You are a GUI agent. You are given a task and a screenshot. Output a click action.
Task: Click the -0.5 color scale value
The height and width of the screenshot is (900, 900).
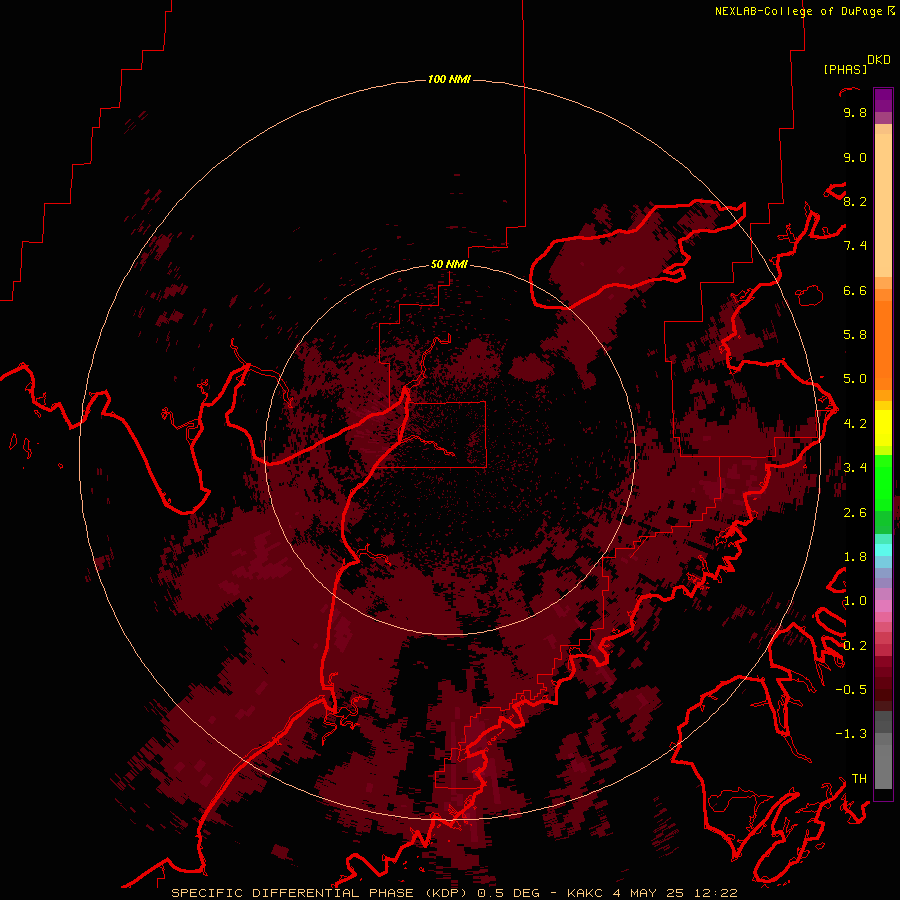(x=851, y=690)
